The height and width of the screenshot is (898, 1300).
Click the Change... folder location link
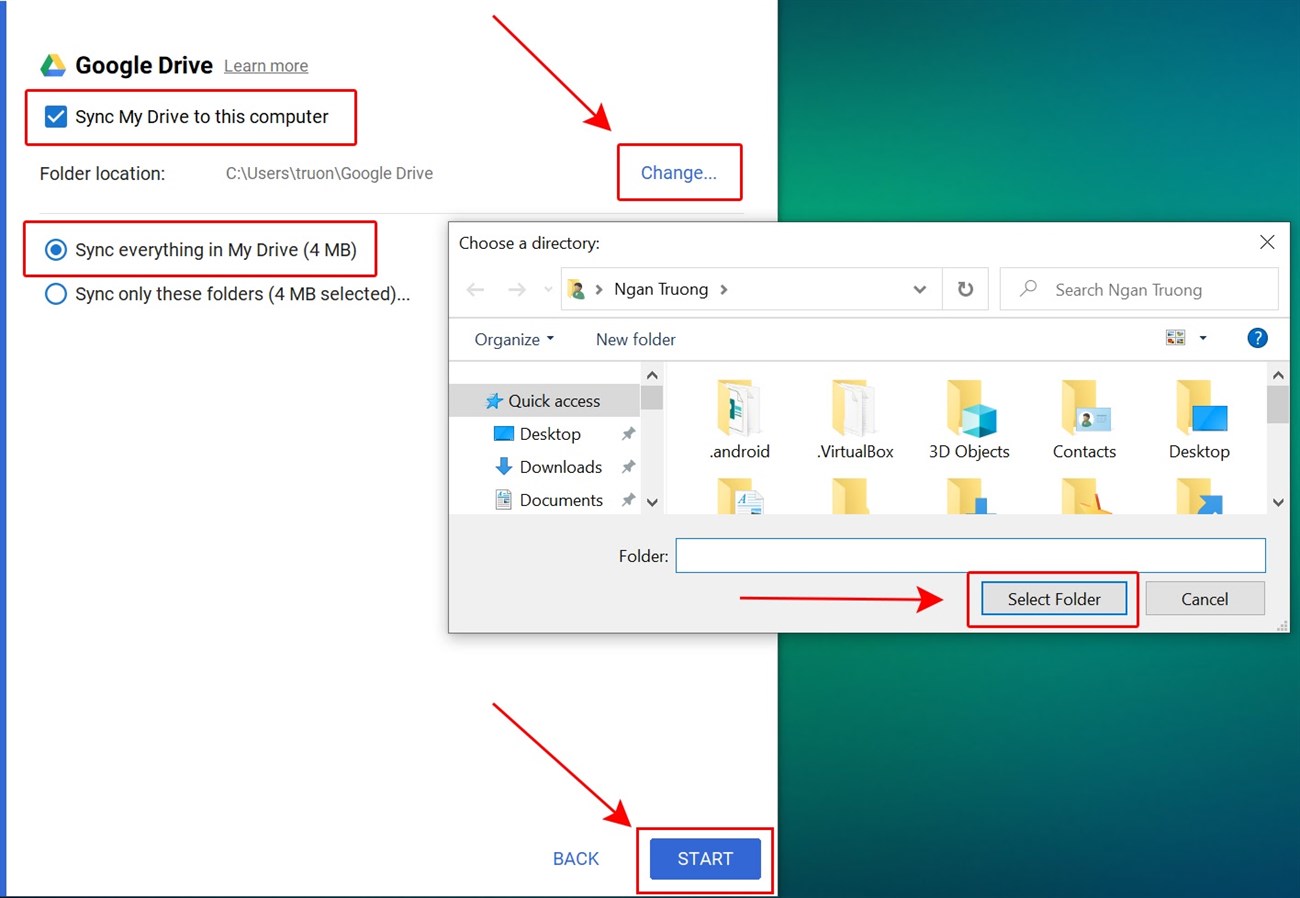pos(679,173)
